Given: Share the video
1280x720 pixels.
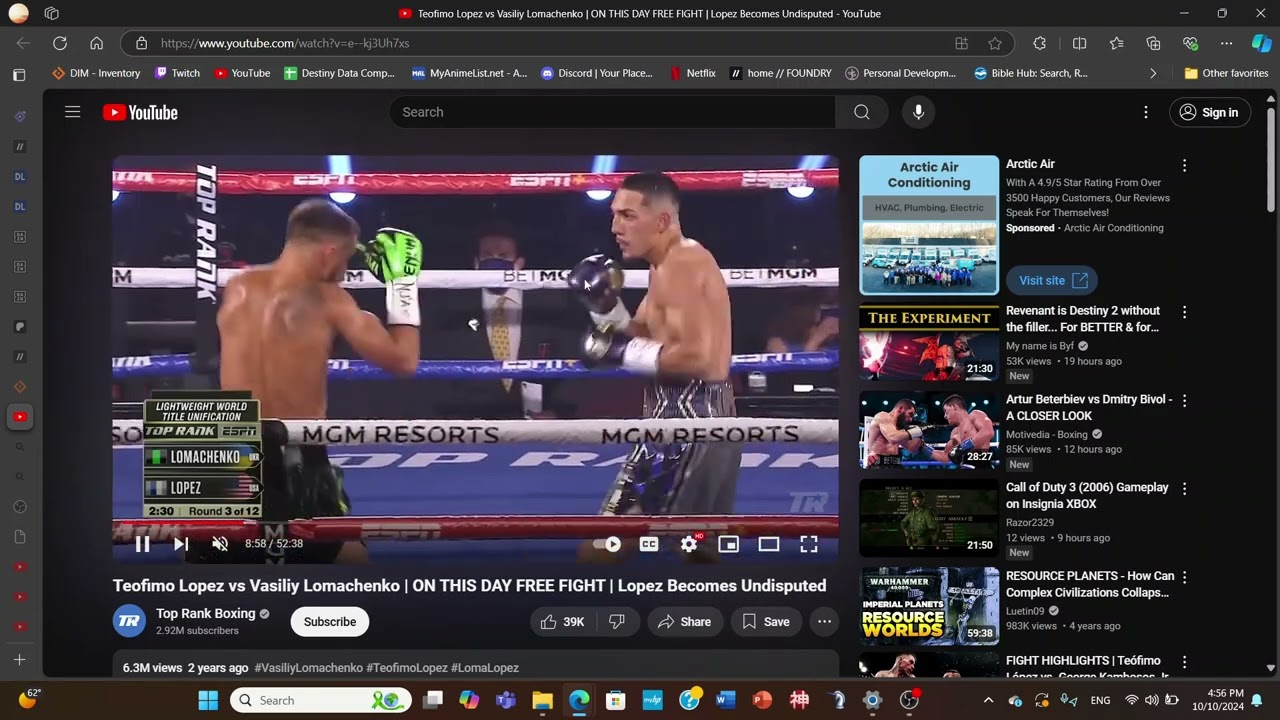Looking at the screenshot, I should [x=685, y=622].
